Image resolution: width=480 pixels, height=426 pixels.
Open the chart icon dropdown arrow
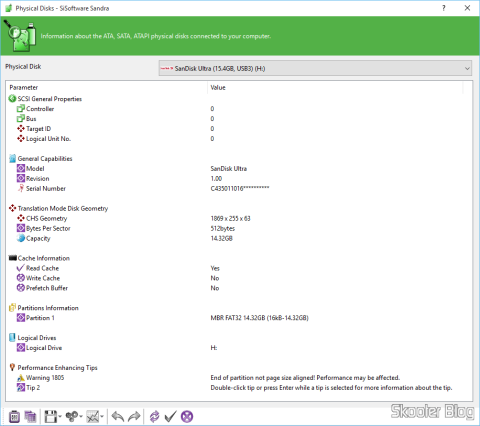pyautogui.click(x=102, y=416)
